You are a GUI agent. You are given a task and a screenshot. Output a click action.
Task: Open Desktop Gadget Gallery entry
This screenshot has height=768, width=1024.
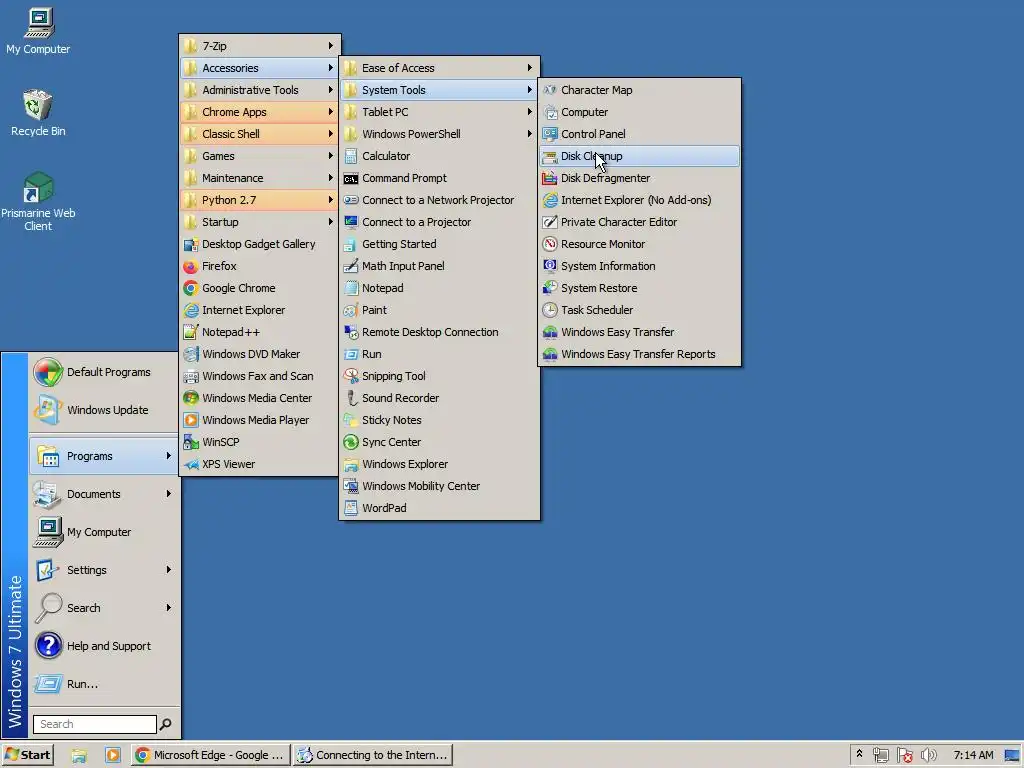pyautogui.click(x=259, y=244)
